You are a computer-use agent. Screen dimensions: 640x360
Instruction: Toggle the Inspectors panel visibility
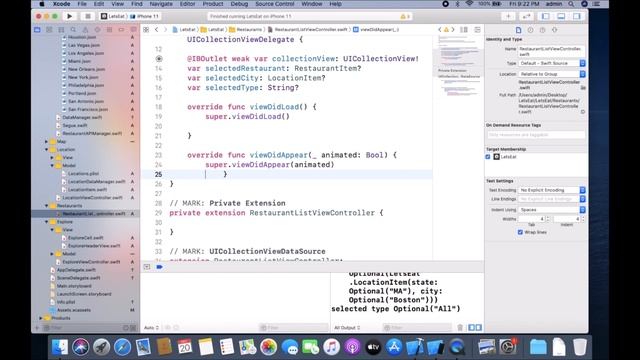(x=577, y=16)
